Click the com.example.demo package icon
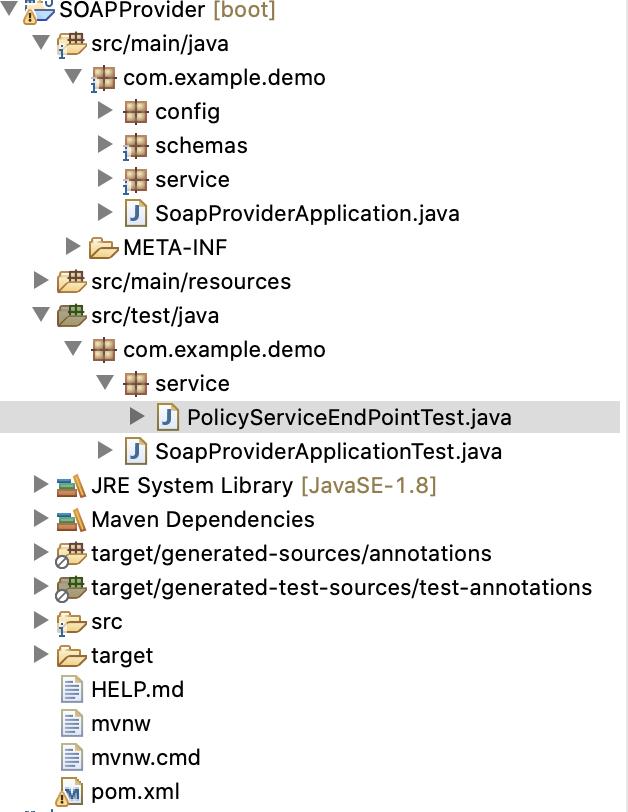The height and width of the screenshot is (812, 628). [x=103, y=78]
